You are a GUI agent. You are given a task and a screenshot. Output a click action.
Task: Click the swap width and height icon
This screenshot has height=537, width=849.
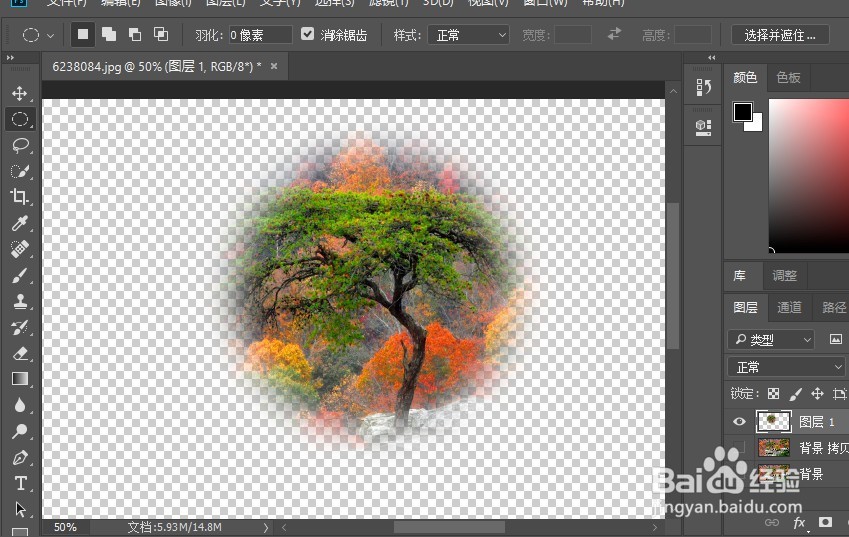point(614,34)
